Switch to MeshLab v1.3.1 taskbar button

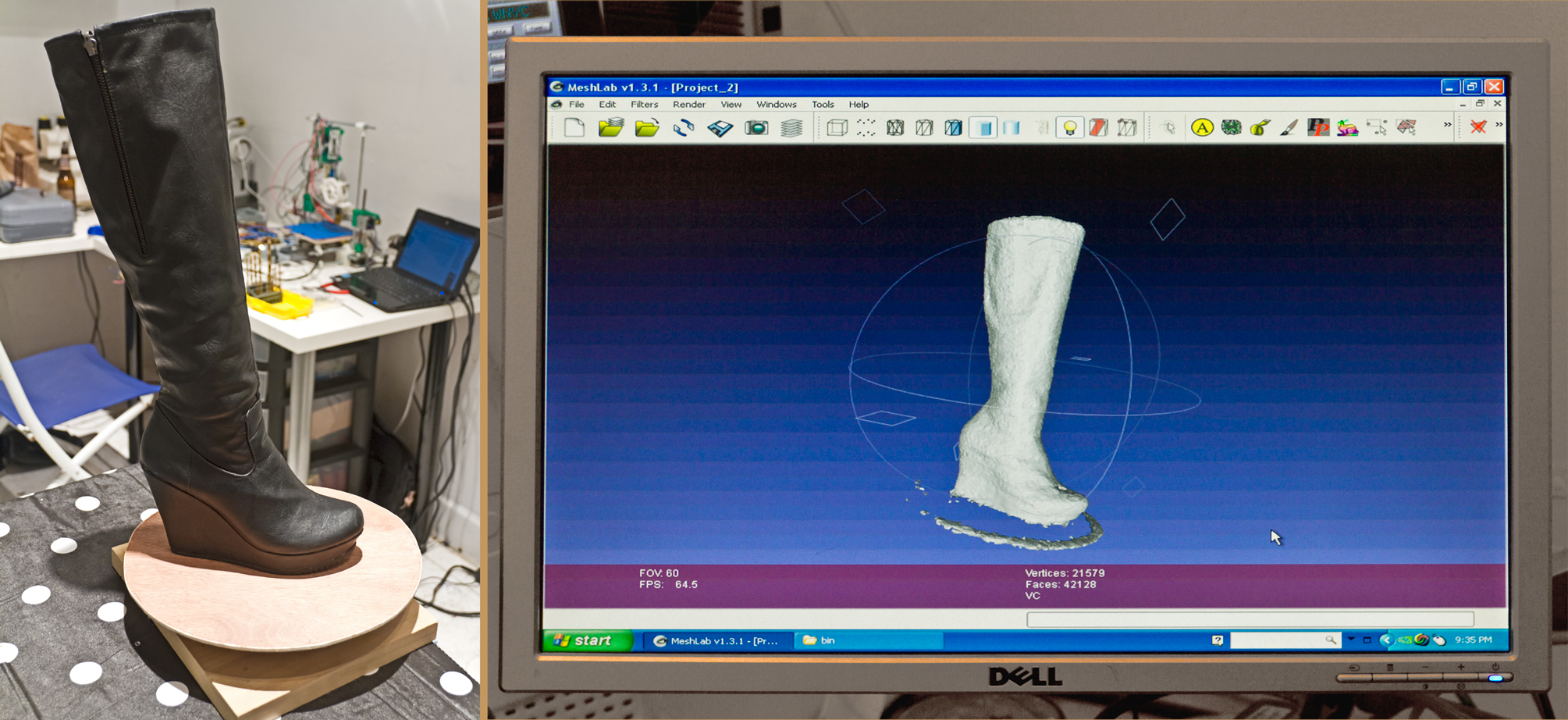pyautogui.click(x=716, y=640)
